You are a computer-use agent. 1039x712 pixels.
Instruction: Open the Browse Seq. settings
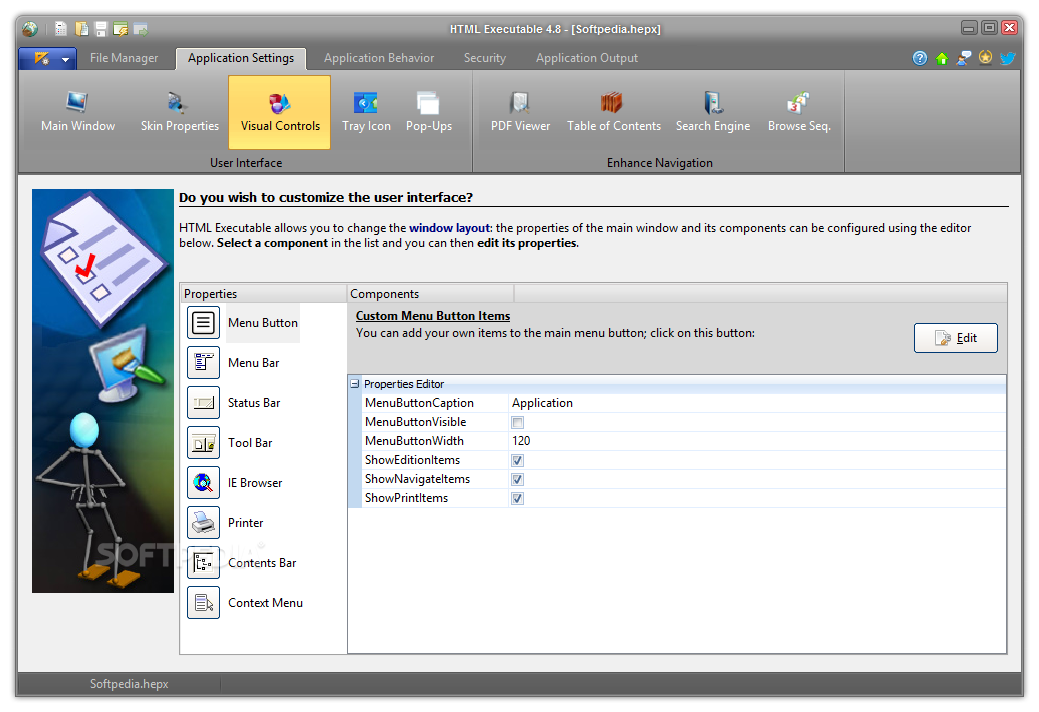tap(799, 112)
